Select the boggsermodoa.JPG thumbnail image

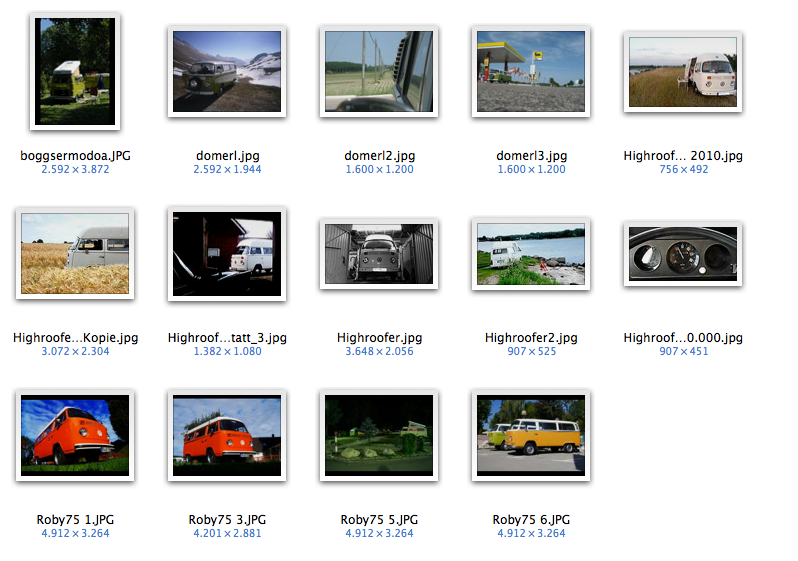click(x=75, y=72)
